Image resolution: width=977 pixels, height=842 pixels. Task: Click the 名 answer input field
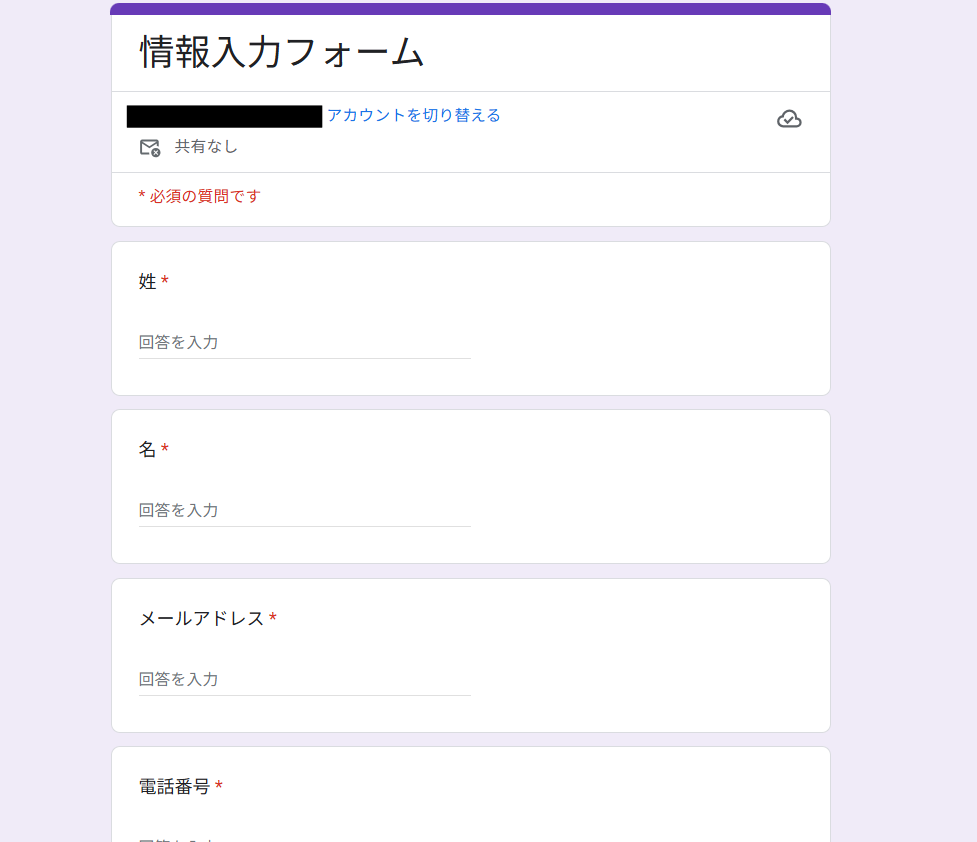(305, 511)
